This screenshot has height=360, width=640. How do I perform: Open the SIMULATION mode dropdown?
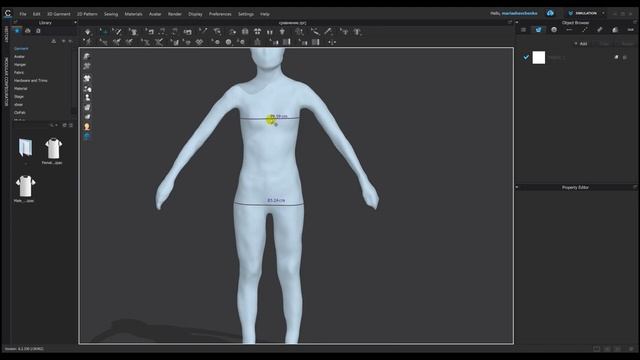603,13
